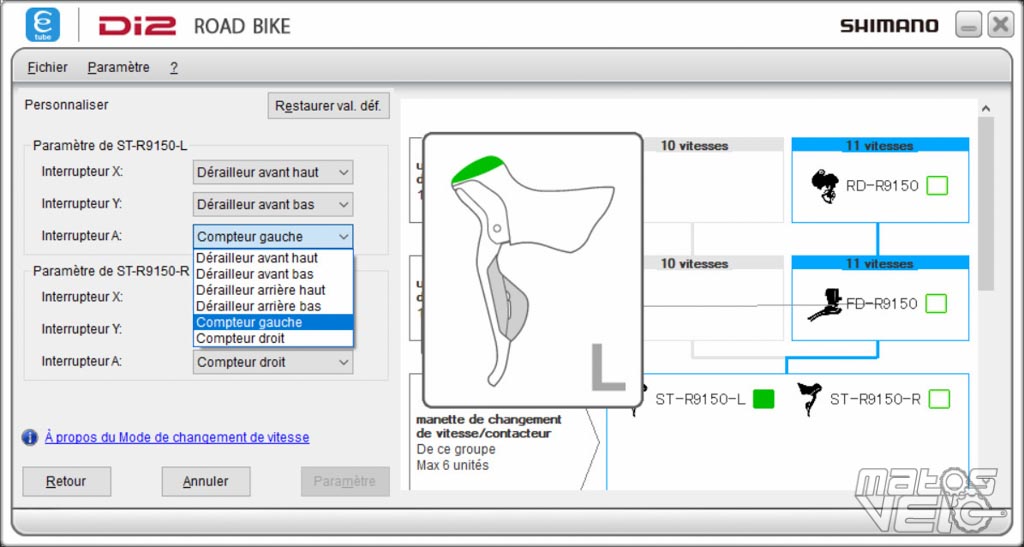Minimize the E-tube window
1024x547 pixels.
[x=968, y=25]
